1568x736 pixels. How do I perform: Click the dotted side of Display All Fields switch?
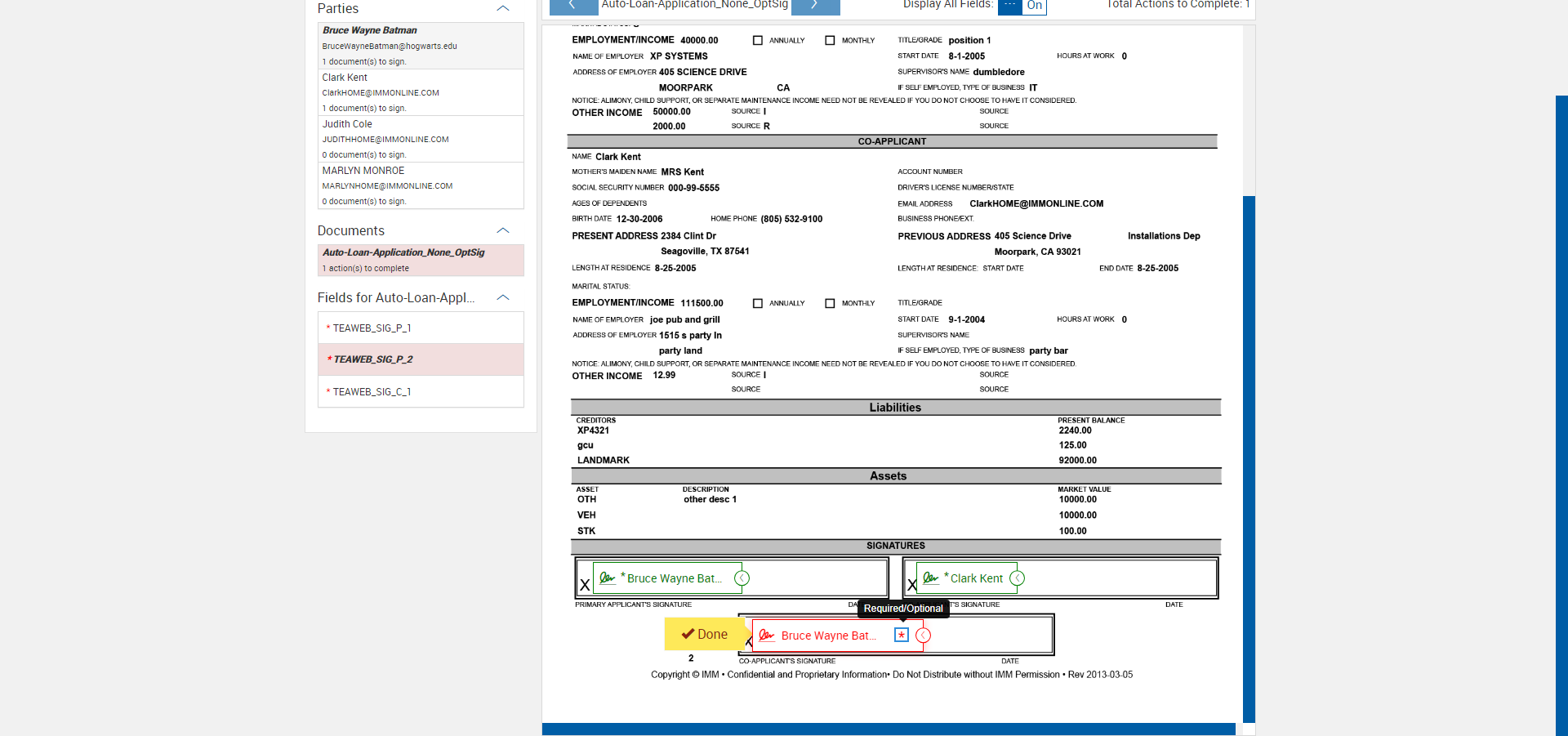click(x=1010, y=7)
